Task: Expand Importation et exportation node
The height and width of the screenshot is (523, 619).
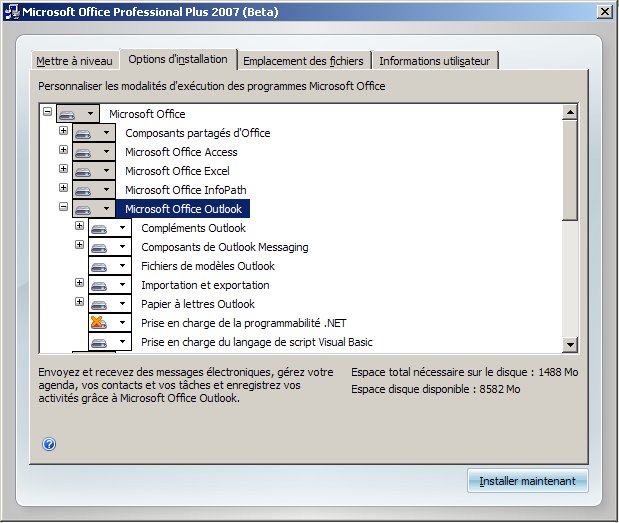Action: tap(79, 283)
